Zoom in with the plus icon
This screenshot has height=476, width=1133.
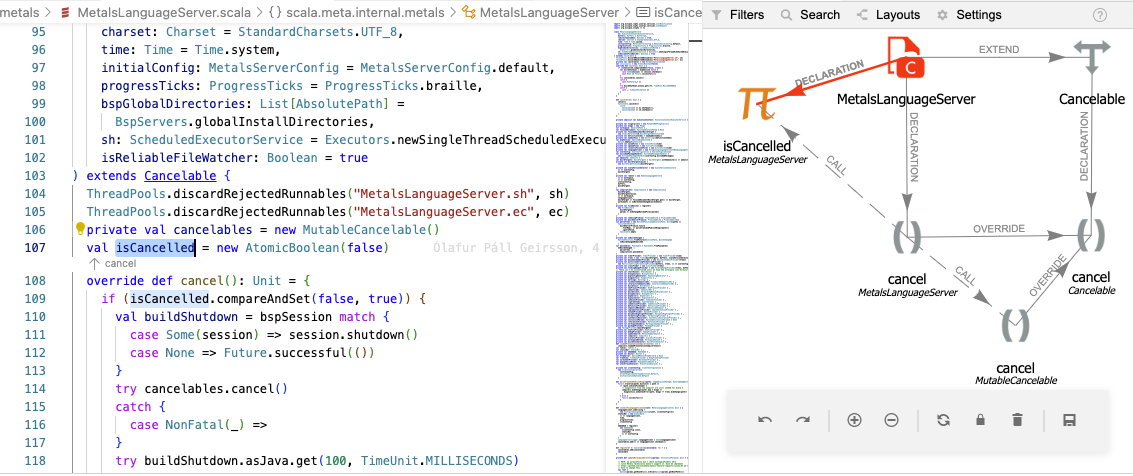pos(854,420)
